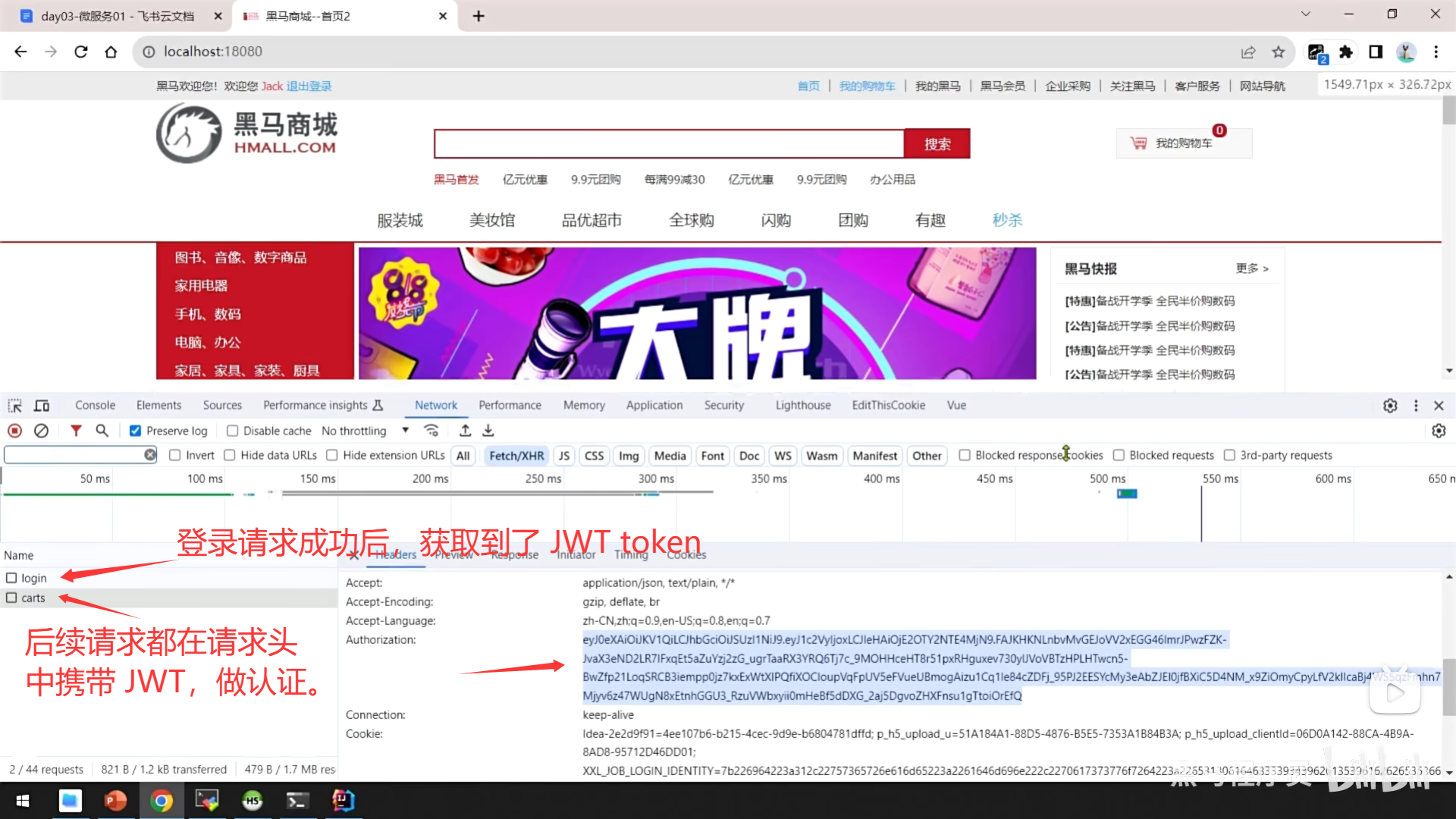1456x819 pixels.
Task: Clear the network log
Action: click(41, 430)
